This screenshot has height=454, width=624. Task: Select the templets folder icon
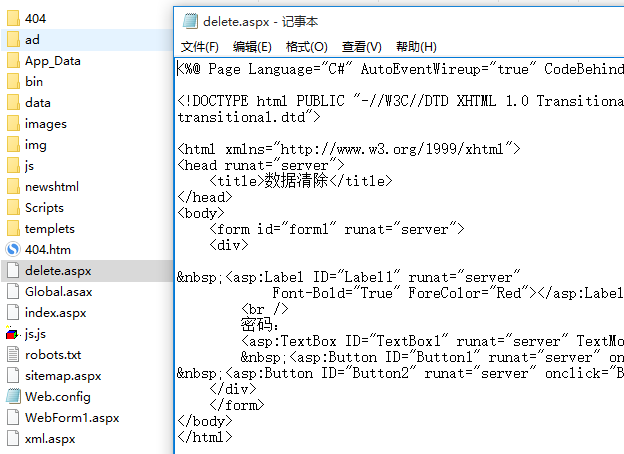pos(13,228)
